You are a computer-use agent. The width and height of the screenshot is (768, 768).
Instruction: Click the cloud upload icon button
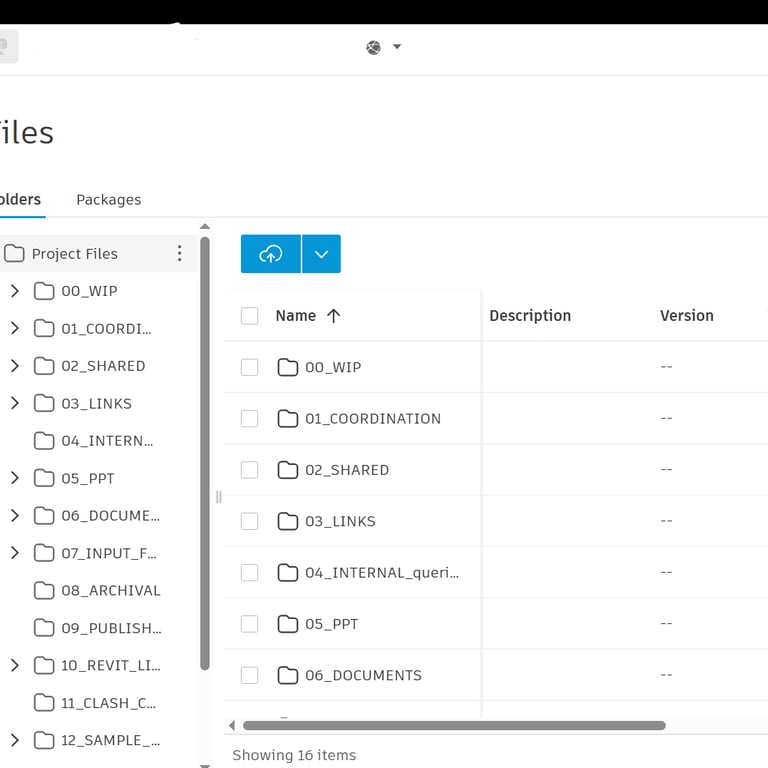tap(271, 254)
